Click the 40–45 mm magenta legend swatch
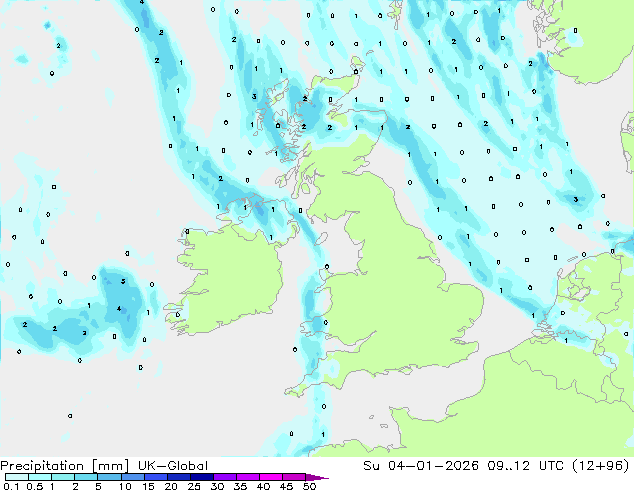 [x=271, y=477]
